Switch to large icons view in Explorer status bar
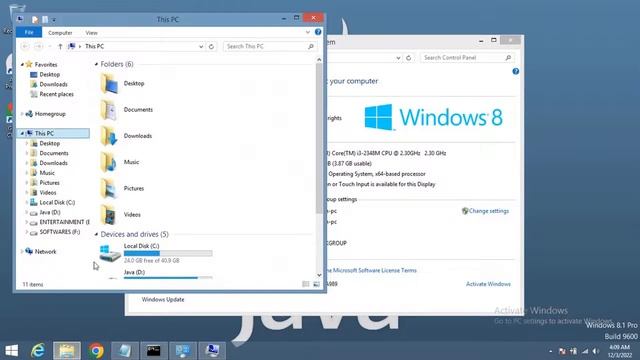 tap(316, 284)
